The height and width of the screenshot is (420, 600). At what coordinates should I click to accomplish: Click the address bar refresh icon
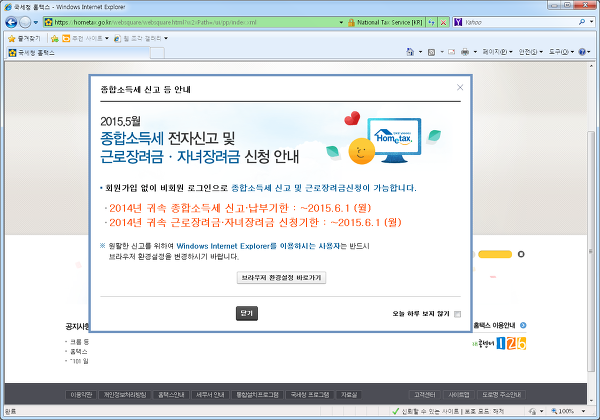tap(432, 22)
